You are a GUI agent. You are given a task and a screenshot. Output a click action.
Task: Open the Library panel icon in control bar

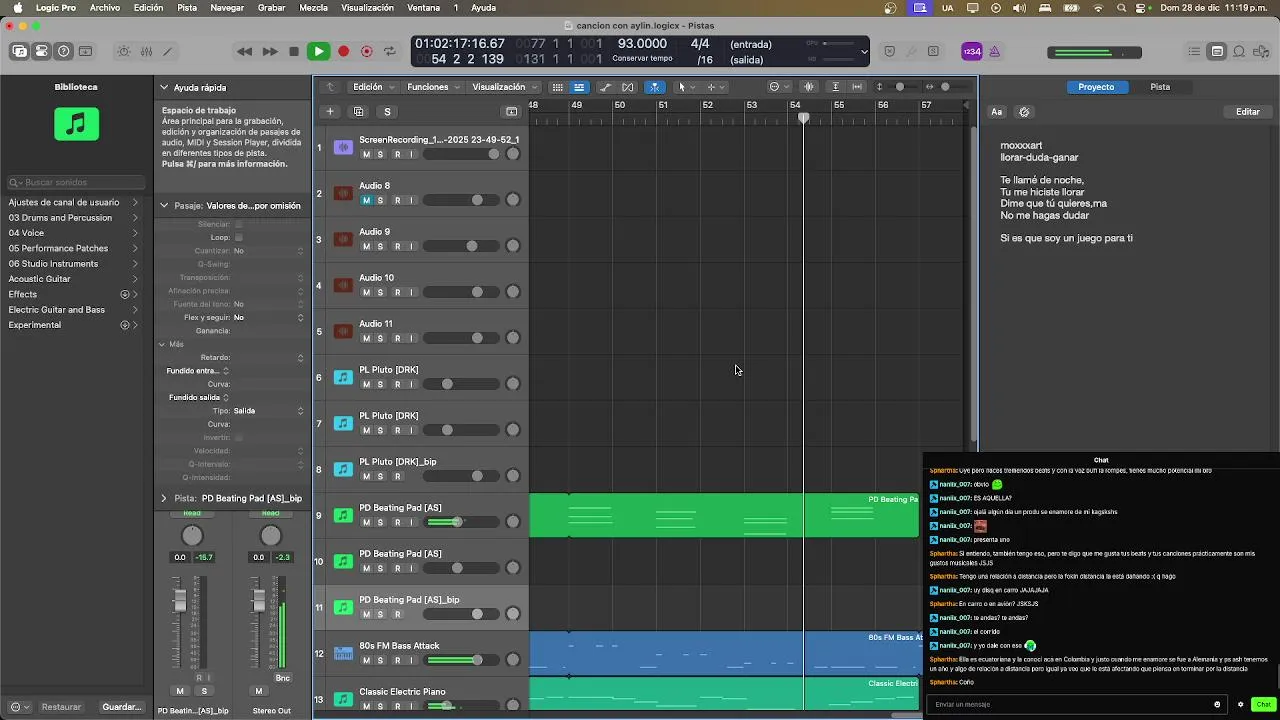pos(20,51)
